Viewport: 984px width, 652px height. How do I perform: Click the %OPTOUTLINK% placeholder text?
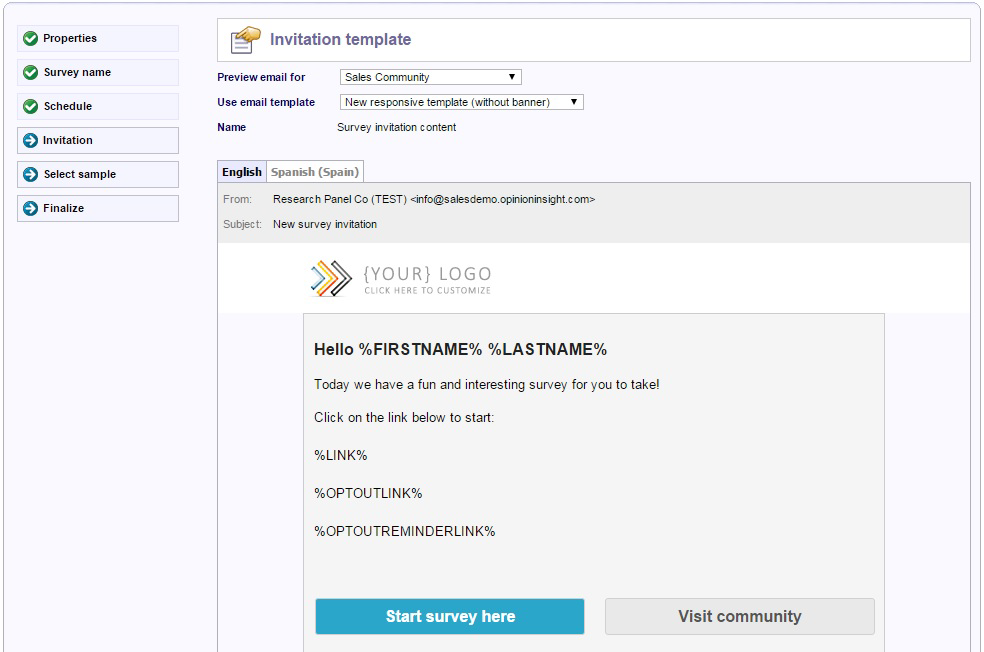[368, 493]
